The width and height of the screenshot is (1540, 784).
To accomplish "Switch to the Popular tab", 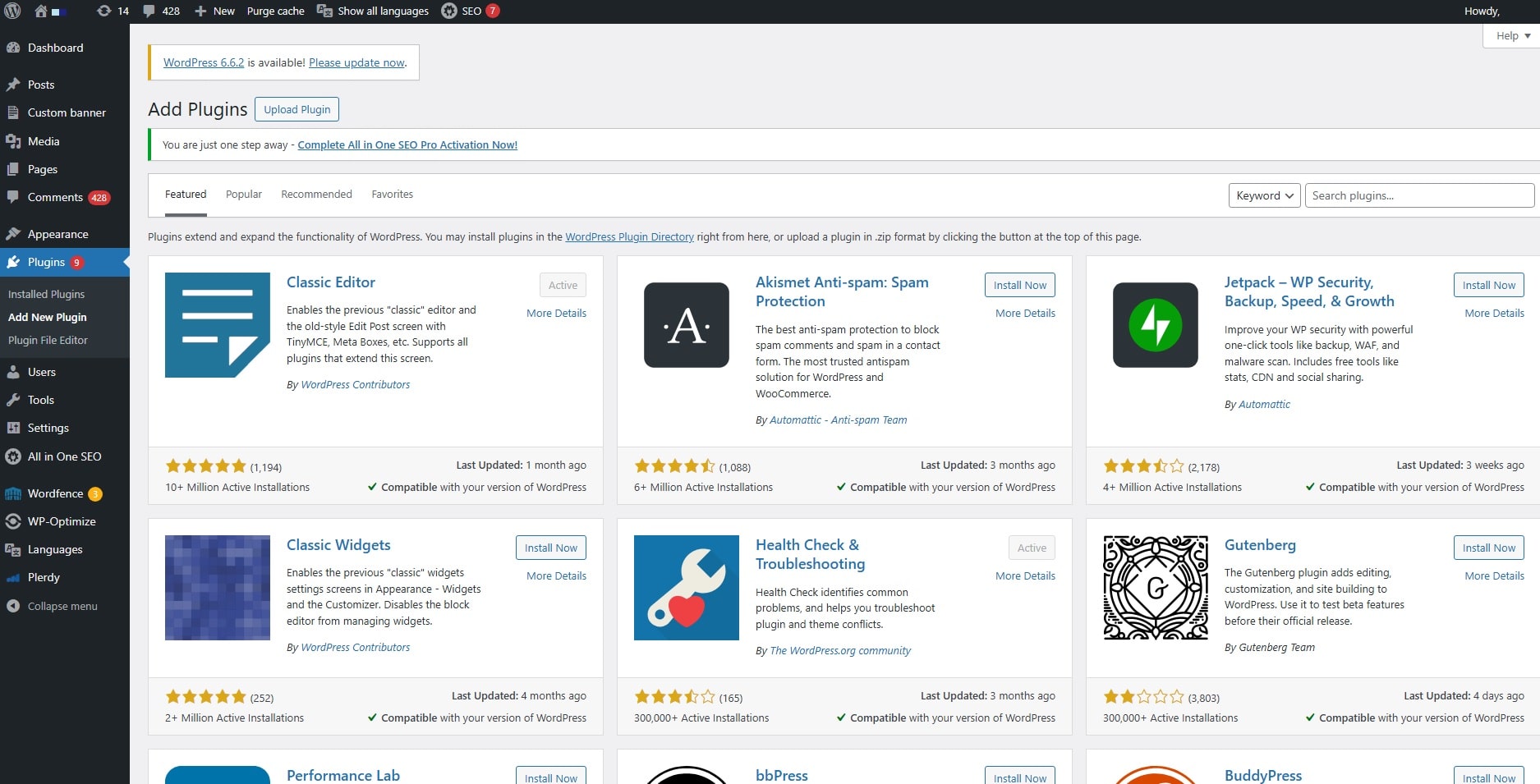I will (x=244, y=195).
